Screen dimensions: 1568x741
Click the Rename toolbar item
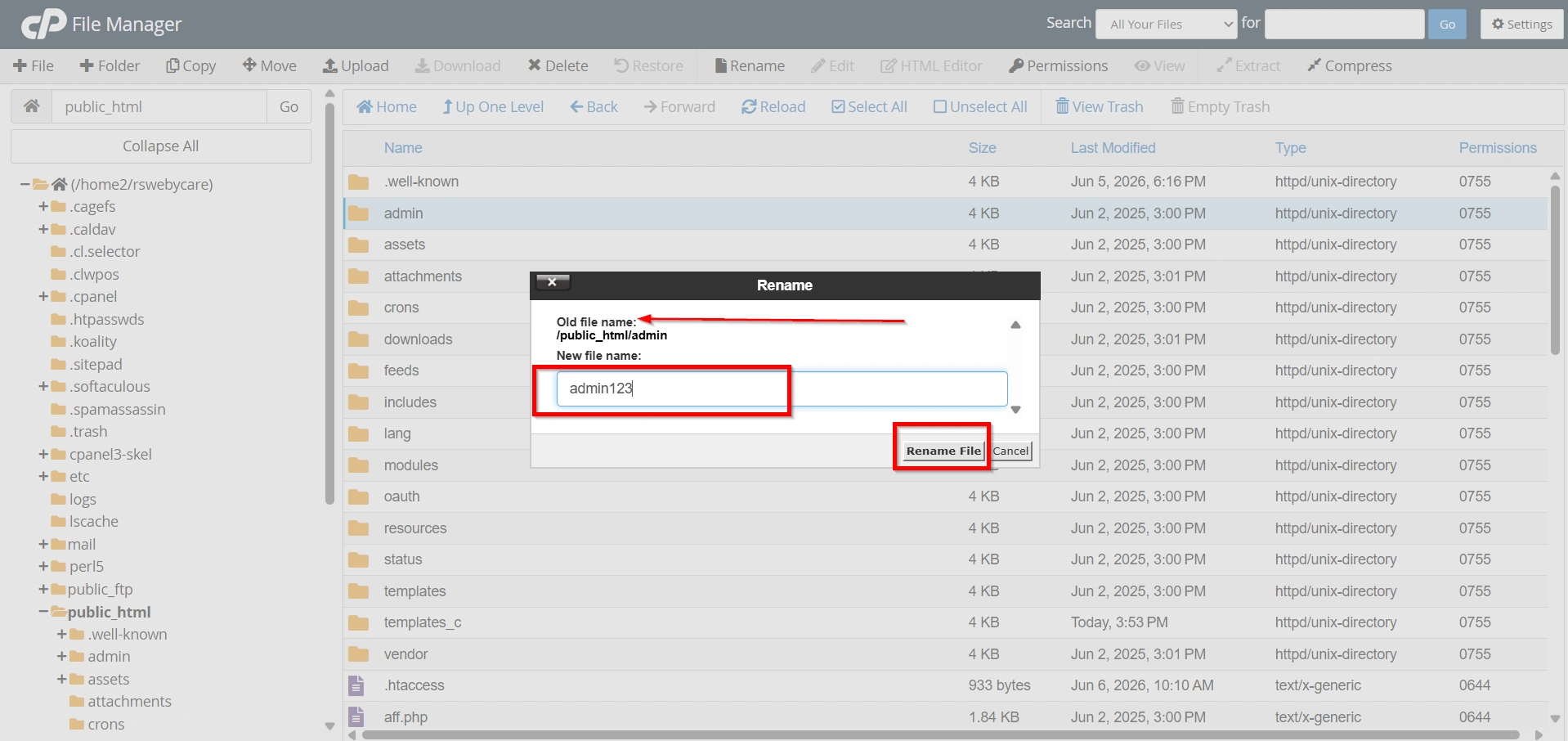[x=750, y=65]
